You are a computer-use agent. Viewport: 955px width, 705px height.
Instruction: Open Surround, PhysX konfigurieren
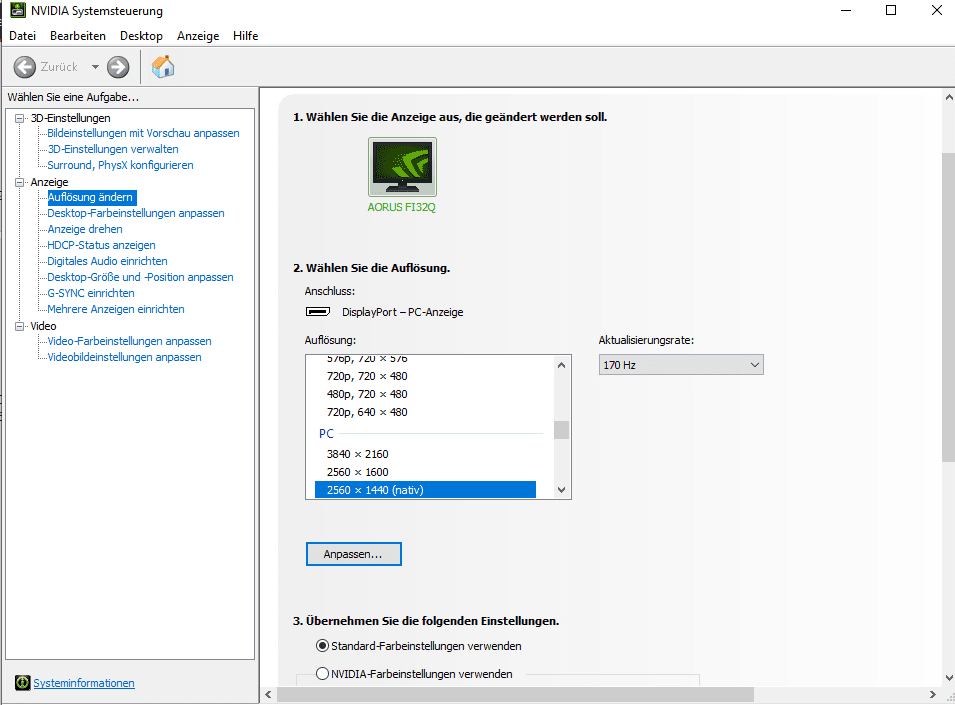(x=120, y=165)
